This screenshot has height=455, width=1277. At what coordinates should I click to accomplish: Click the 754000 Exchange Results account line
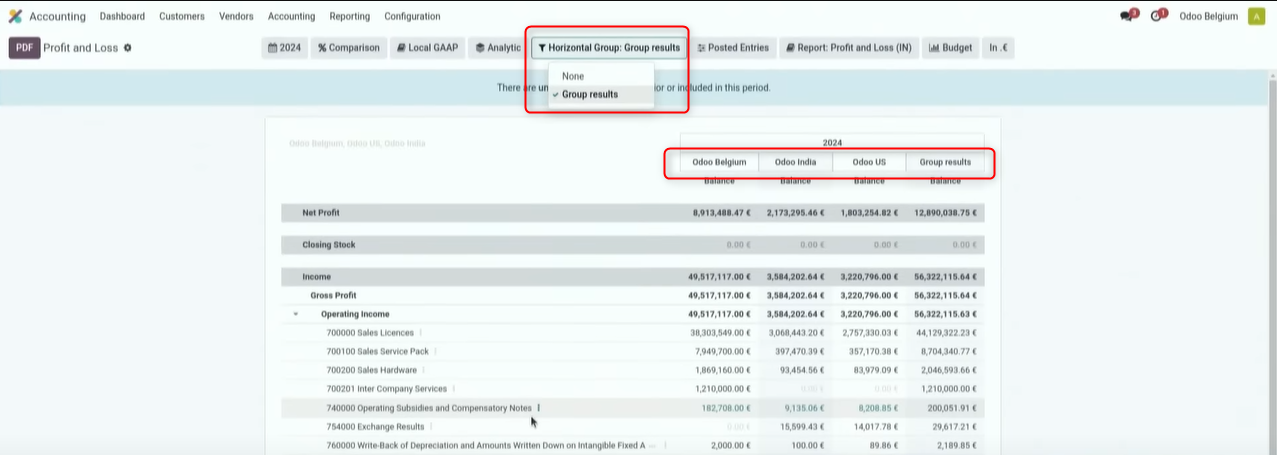pyautogui.click(x=375, y=427)
